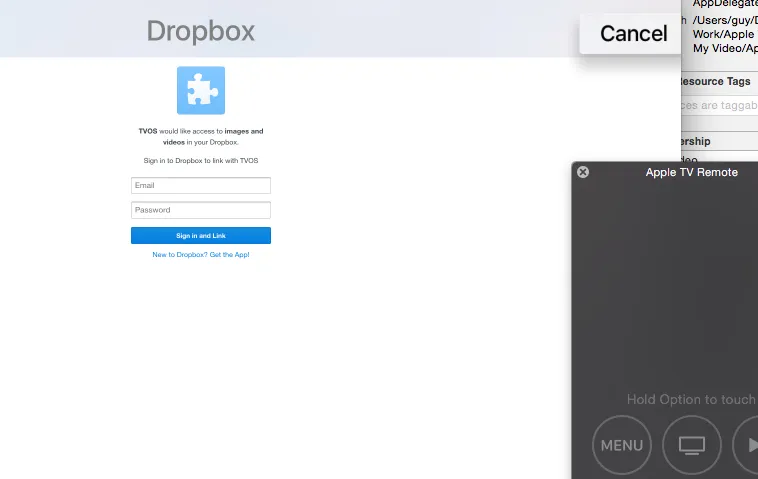Click Sign in and Link button

201,235
